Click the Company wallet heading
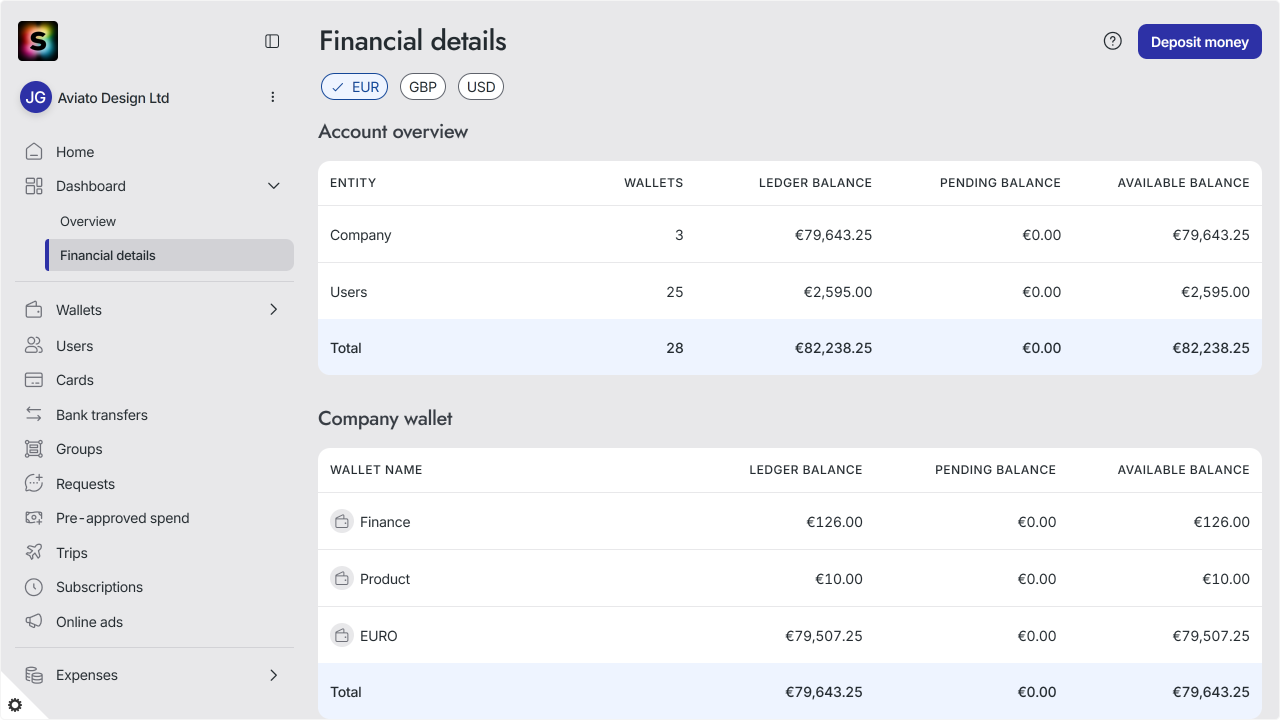This screenshot has height=720, width=1280. [385, 419]
